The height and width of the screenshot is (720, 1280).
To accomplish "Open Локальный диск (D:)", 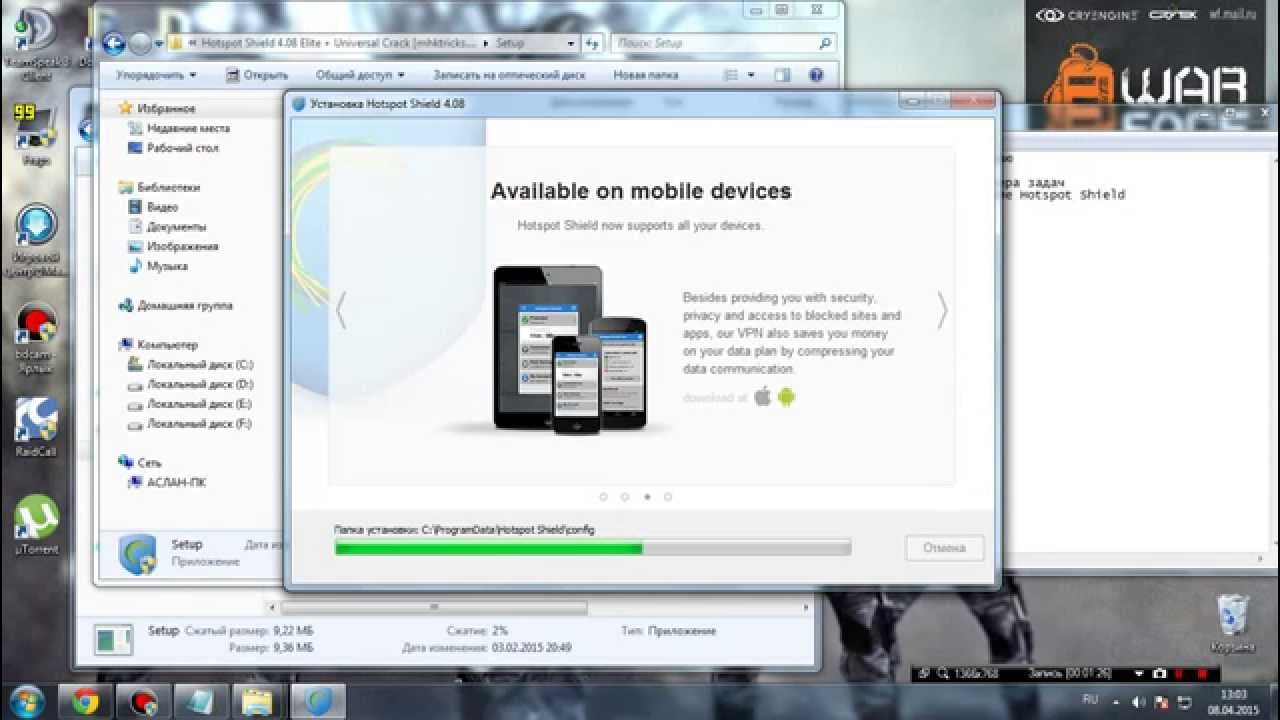I will pos(192,384).
